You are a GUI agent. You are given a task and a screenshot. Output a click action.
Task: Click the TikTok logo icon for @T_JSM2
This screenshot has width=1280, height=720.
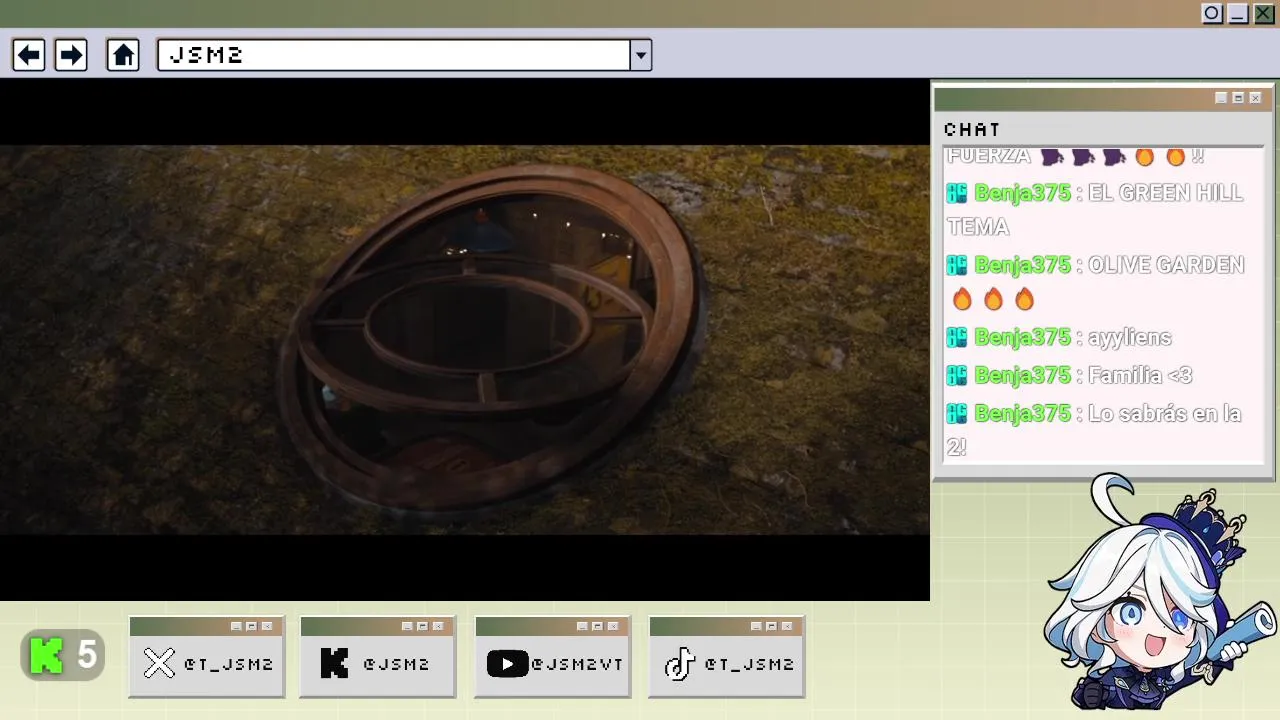[x=680, y=663]
